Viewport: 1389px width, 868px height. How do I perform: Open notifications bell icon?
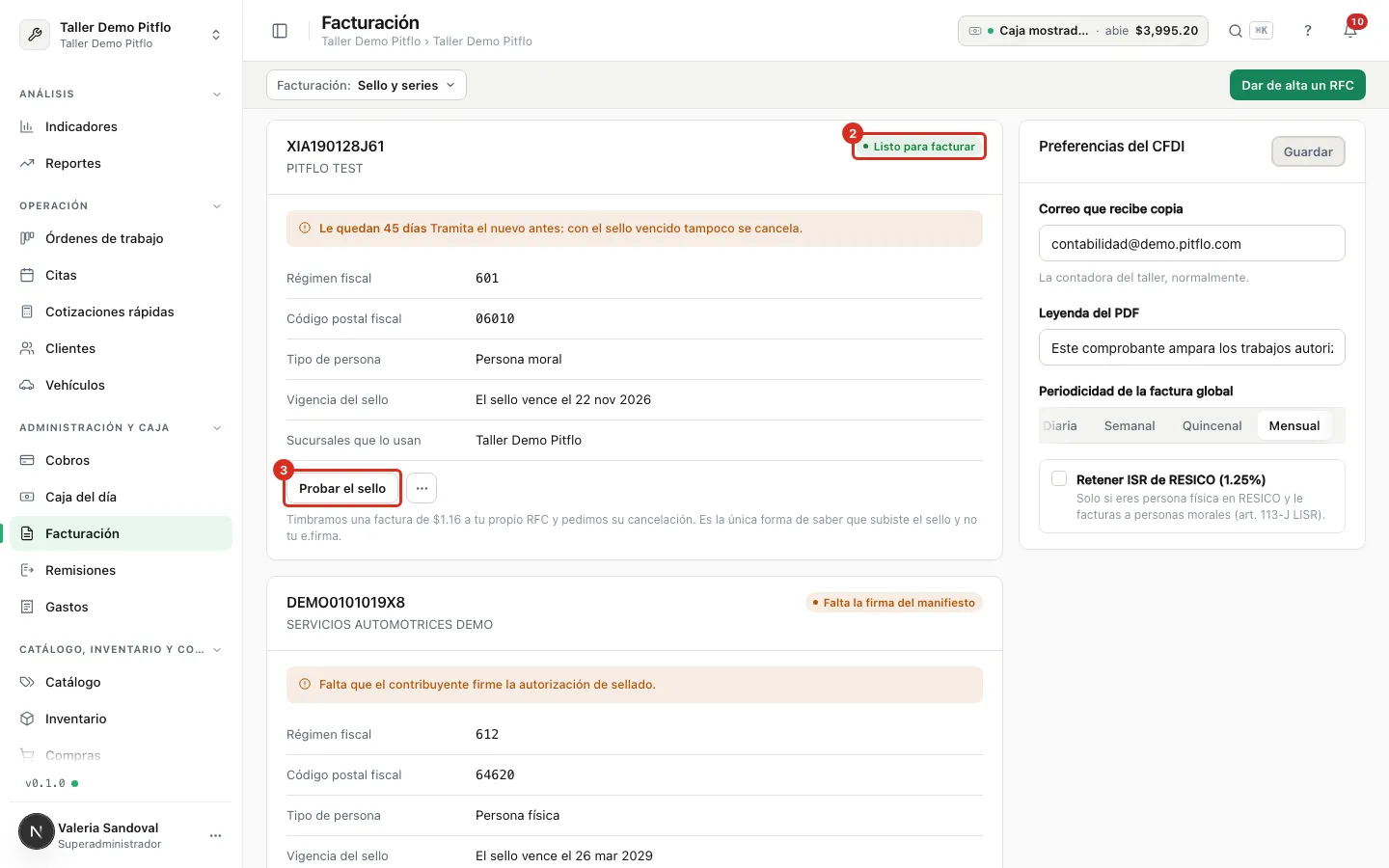[x=1350, y=31]
